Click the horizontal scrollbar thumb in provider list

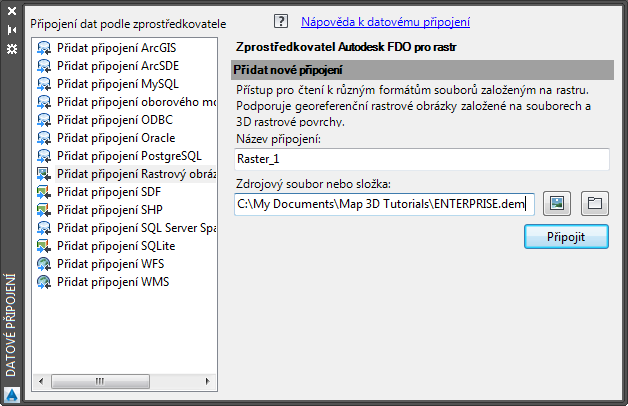(100, 381)
